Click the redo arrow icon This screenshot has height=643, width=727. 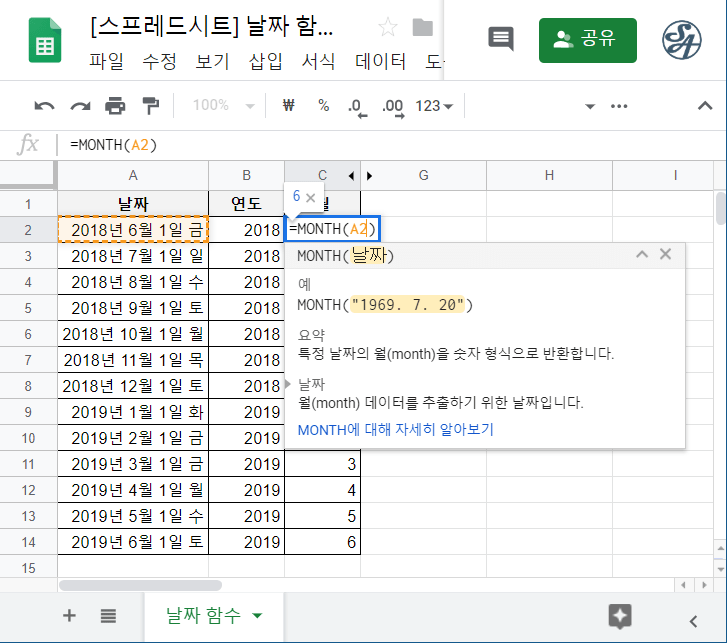(x=80, y=106)
